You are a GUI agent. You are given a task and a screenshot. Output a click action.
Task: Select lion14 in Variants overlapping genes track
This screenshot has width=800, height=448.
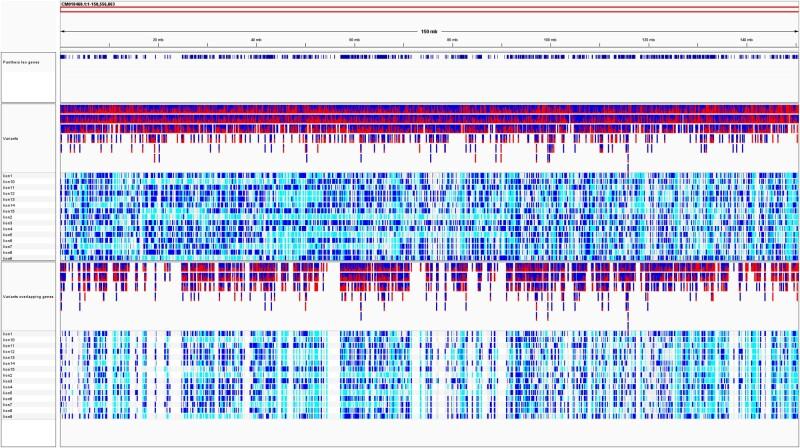[x=9, y=363]
